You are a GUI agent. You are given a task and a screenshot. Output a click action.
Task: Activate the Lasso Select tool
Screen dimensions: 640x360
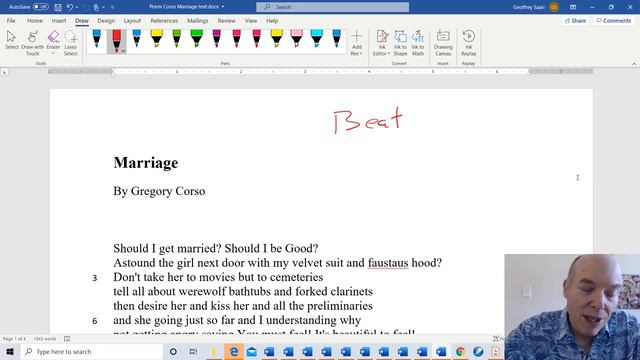coord(71,43)
